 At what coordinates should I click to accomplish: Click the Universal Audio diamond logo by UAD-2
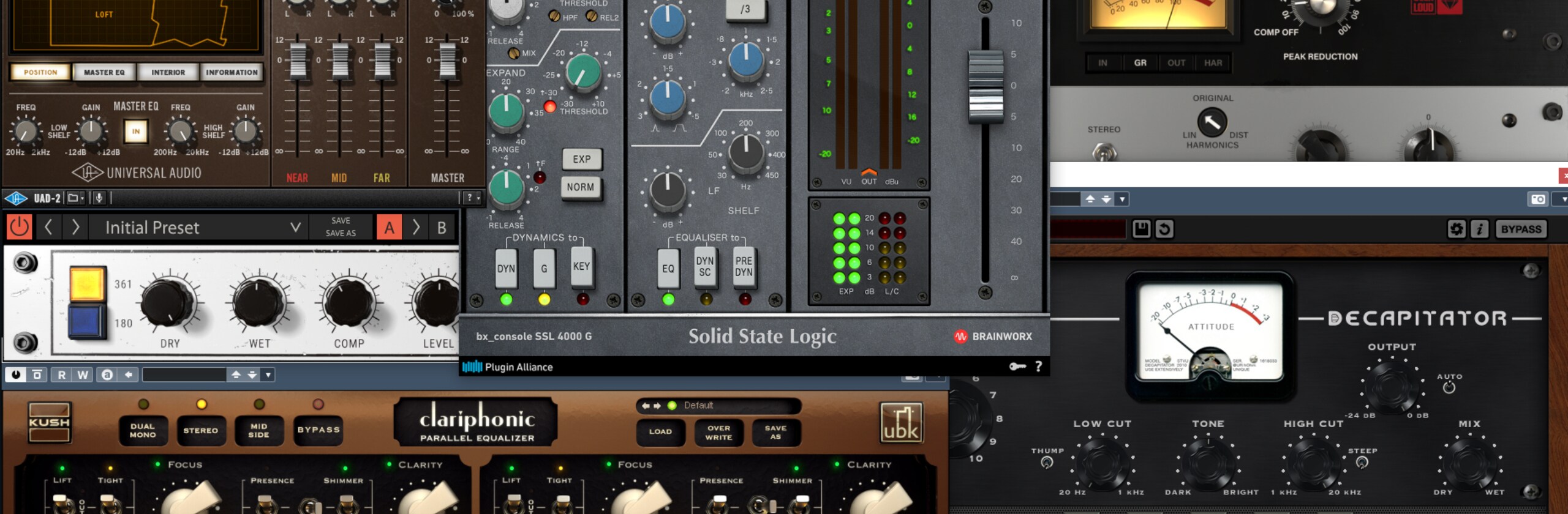pos(16,198)
